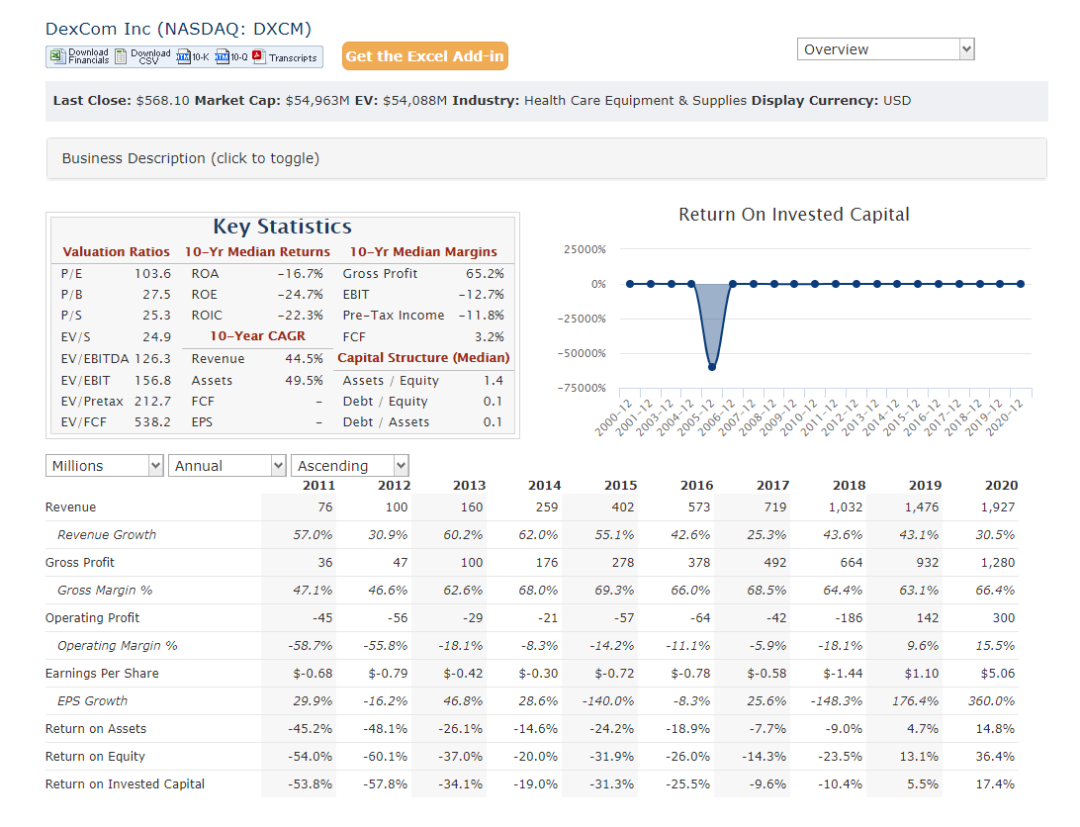Click the Revenue row label
Screen dimensions: 1080x827
point(70,507)
